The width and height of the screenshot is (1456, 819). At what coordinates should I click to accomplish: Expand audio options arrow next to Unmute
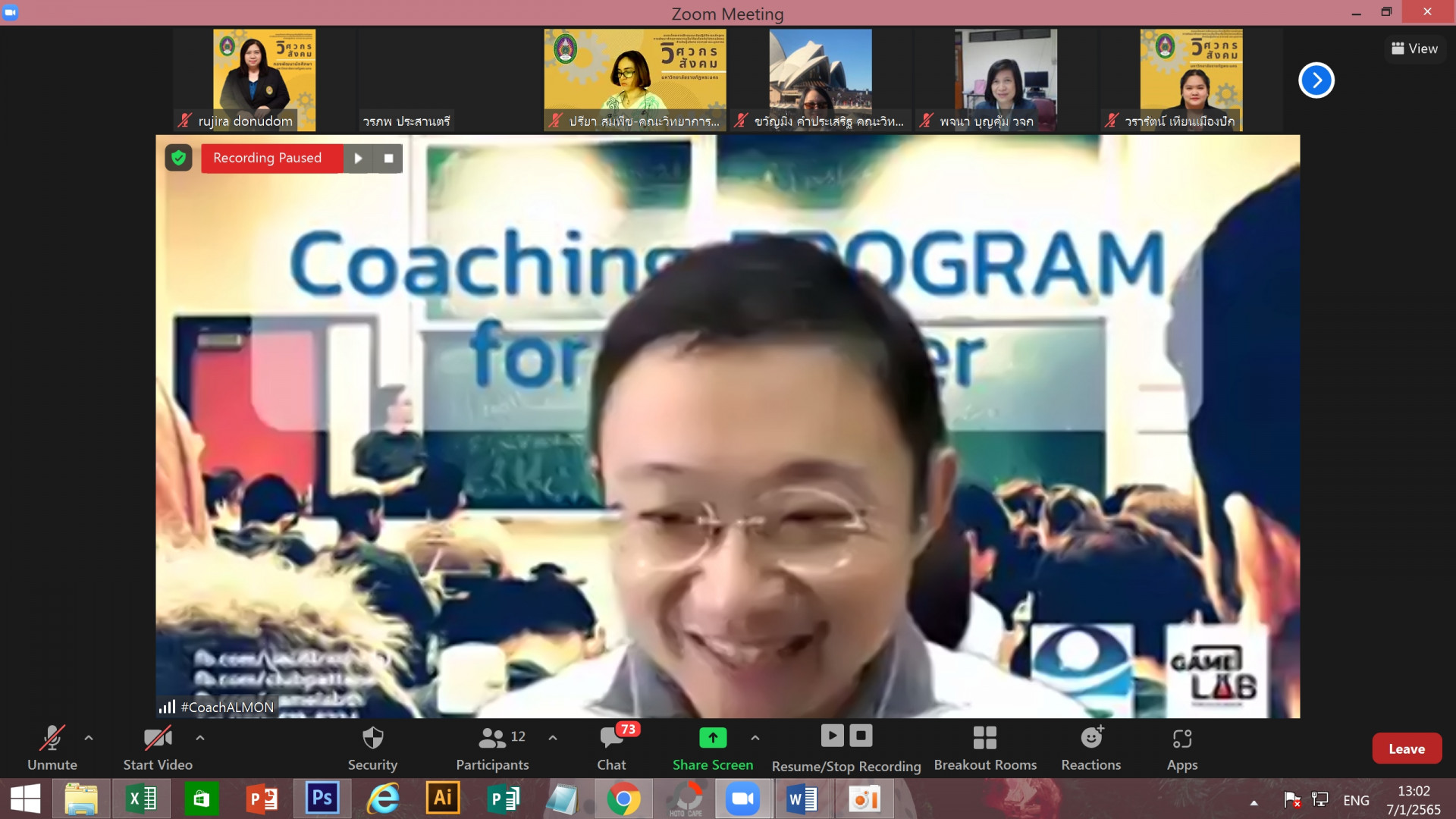(89, 737)
